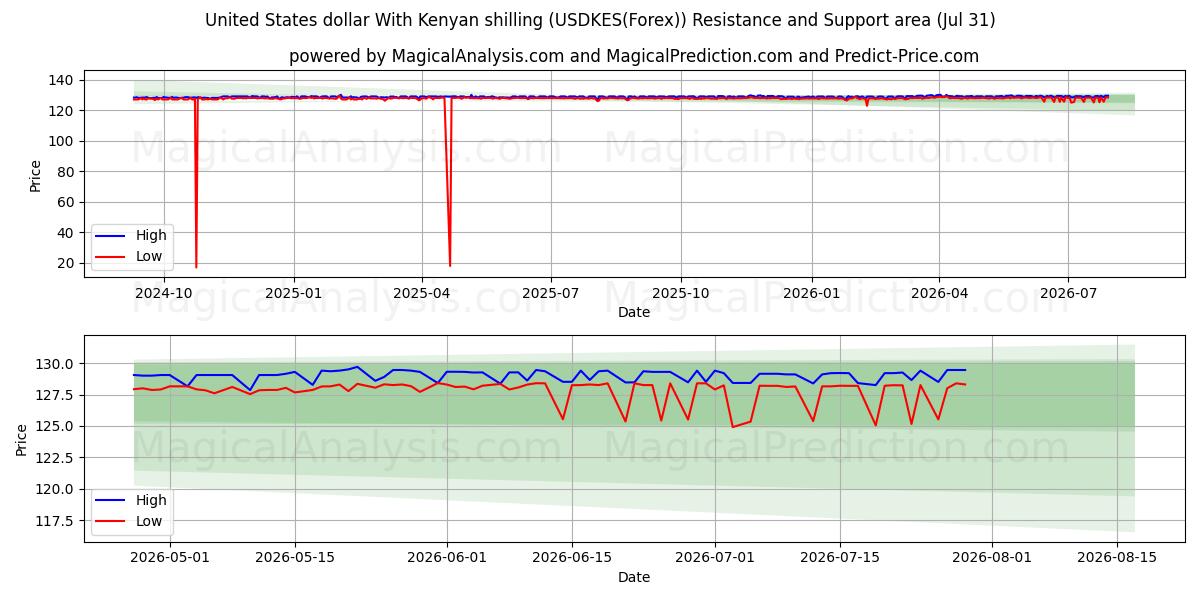Click the '2026-01' x-axis label
This screenshot has width=1200, height=600.
coord(811,293)
